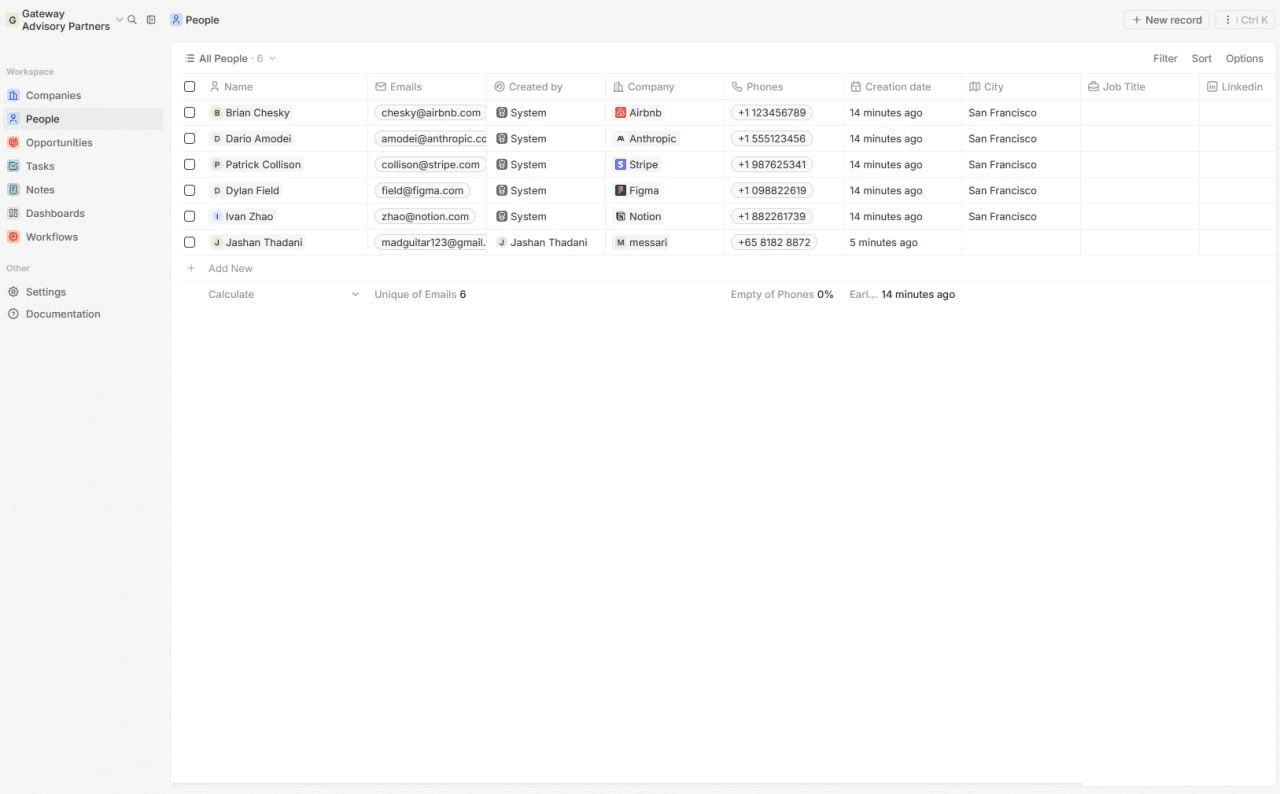Viewport: 1280px width, 794px height.
Task: Click the empty City cell for Jashan Thadani
Action: [x=1021, y=243]
